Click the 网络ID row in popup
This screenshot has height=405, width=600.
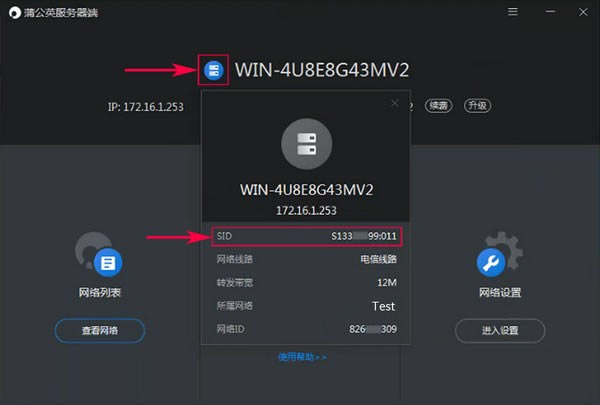point(306,329)
